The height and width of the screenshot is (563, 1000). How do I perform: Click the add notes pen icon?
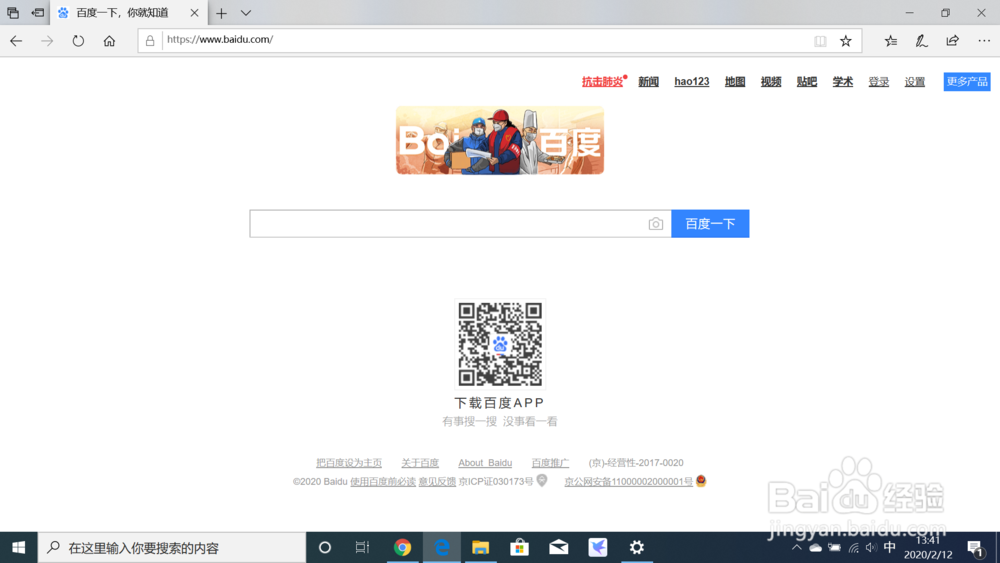922,41
